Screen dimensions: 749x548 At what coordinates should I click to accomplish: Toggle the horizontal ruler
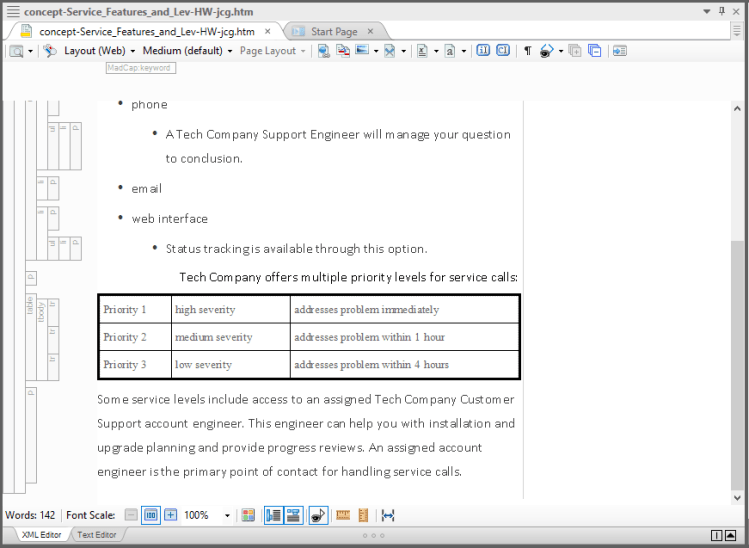343,515
